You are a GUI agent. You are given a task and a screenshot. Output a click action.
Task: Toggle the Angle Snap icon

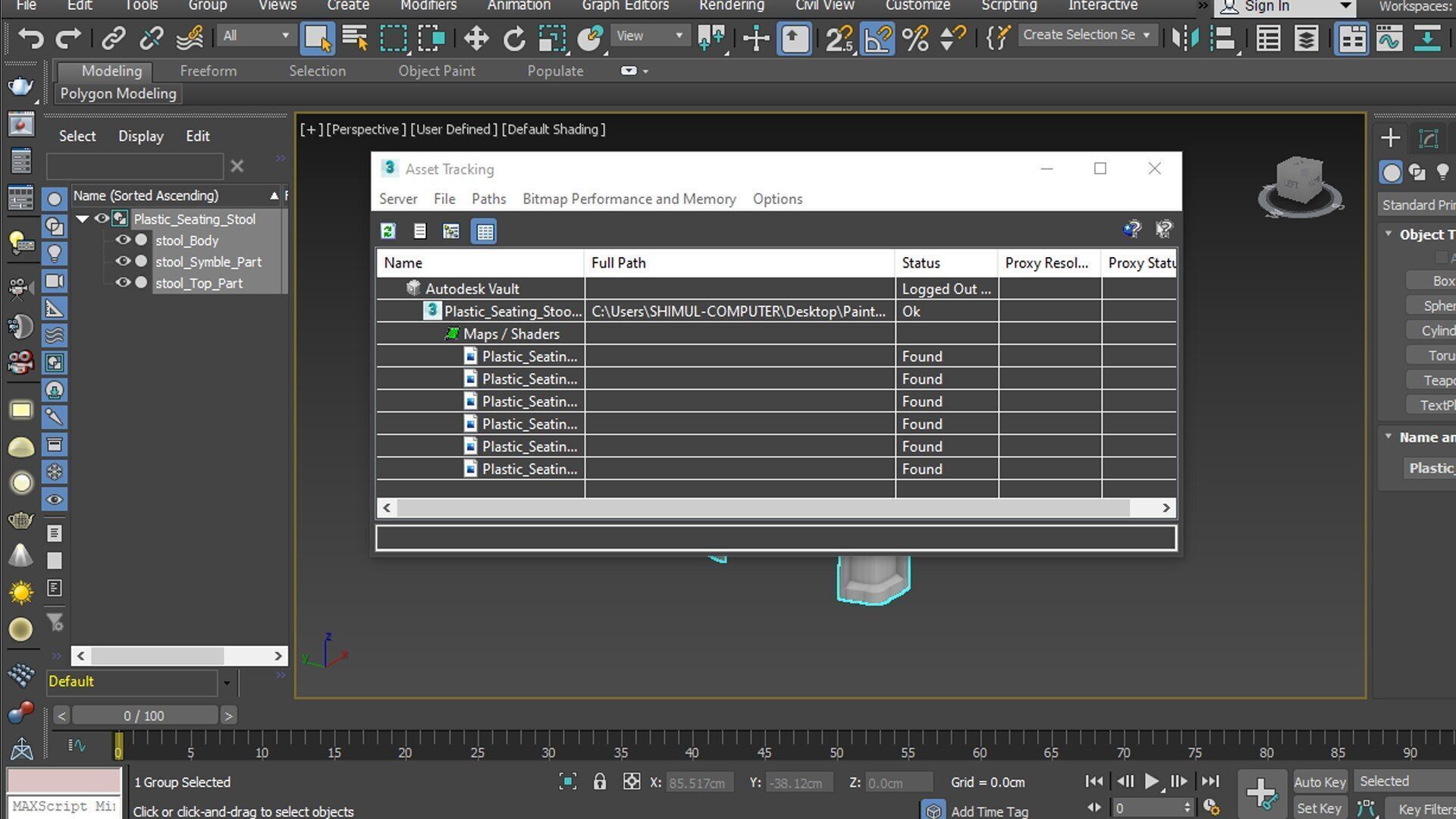click(877, 37)
